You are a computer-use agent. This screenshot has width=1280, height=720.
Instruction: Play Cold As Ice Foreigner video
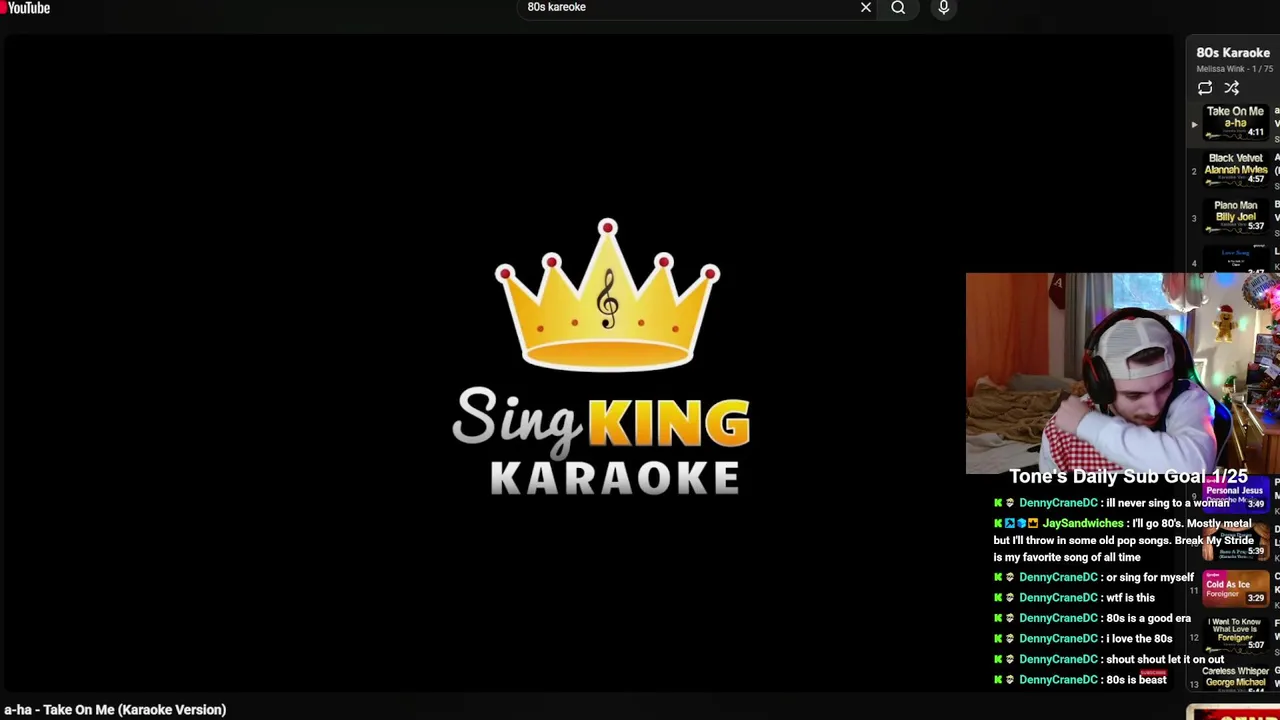1235,588
